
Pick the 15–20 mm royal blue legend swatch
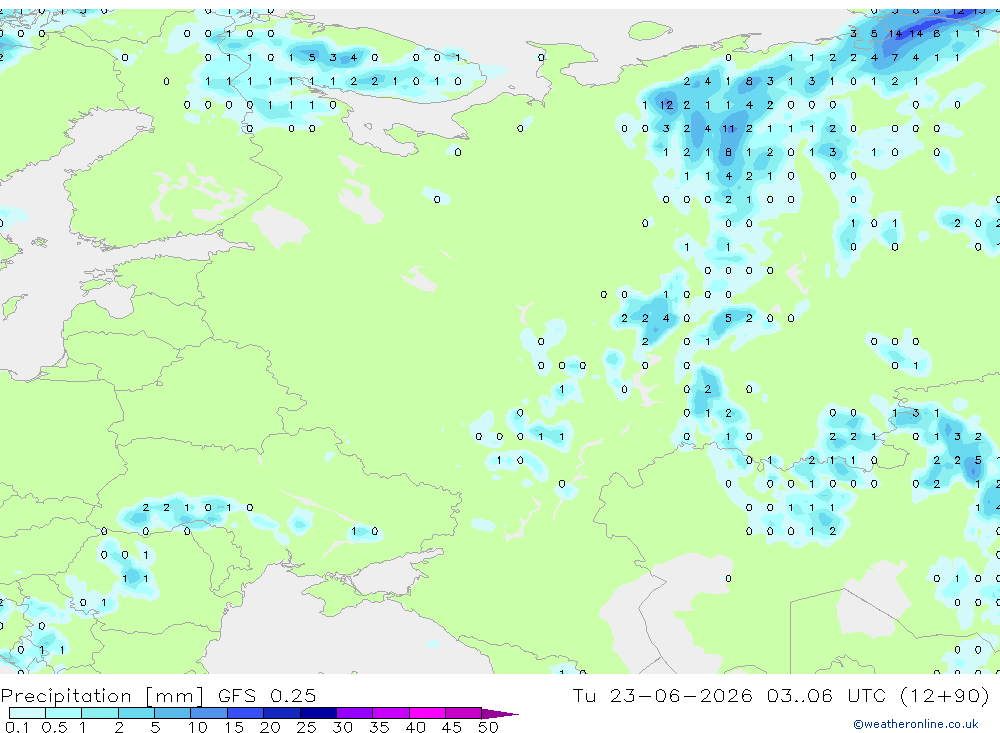(245, 713)
